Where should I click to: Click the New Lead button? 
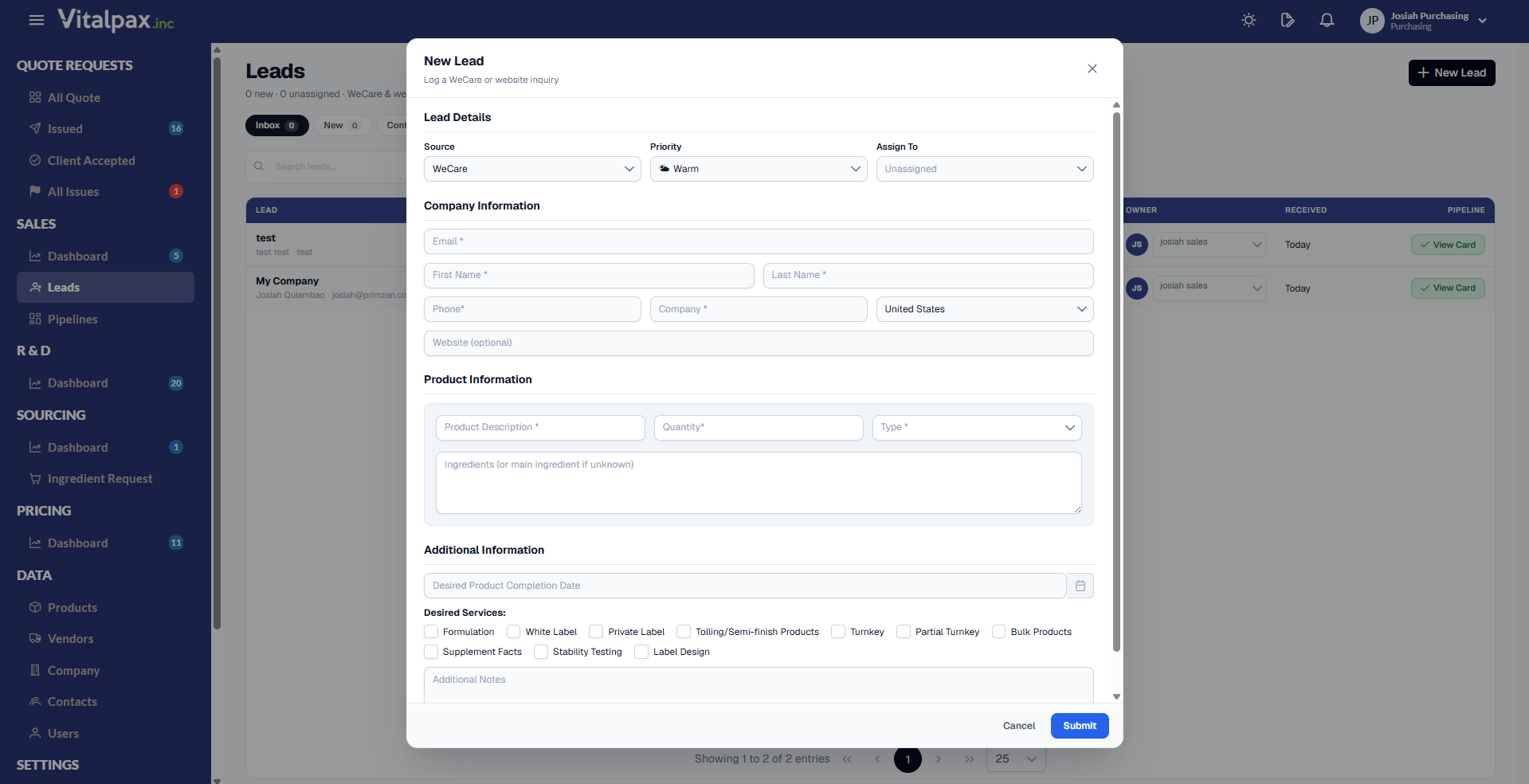tap(1452, 73)
